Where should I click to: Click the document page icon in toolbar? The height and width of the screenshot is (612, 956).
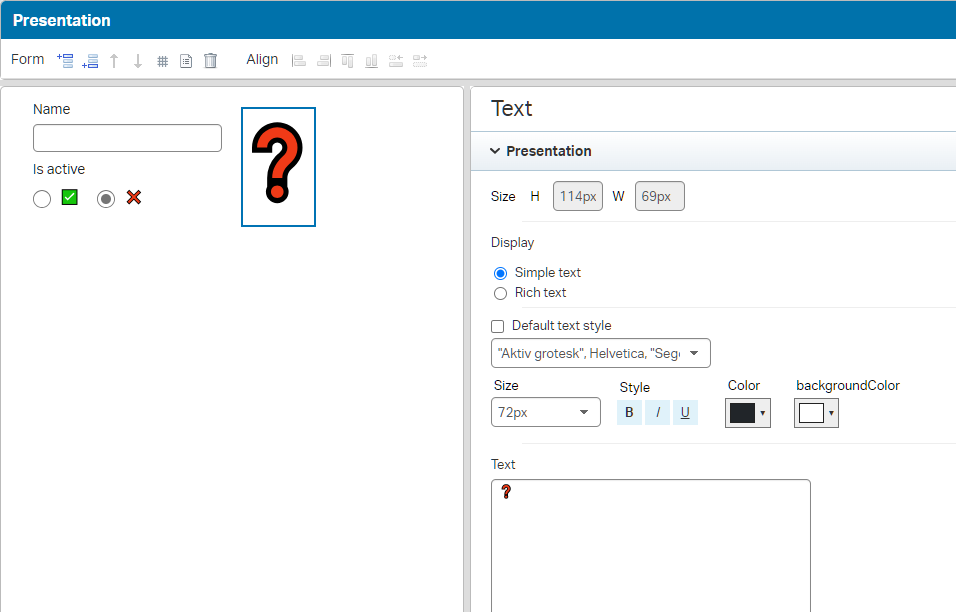pyautogui.click(x=186, y=61)
